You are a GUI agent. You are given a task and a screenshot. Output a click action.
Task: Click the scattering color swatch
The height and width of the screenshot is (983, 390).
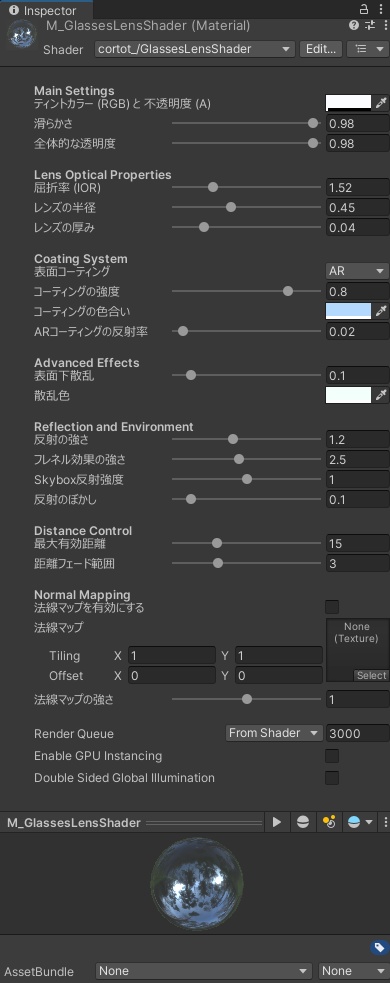(349, 395)
